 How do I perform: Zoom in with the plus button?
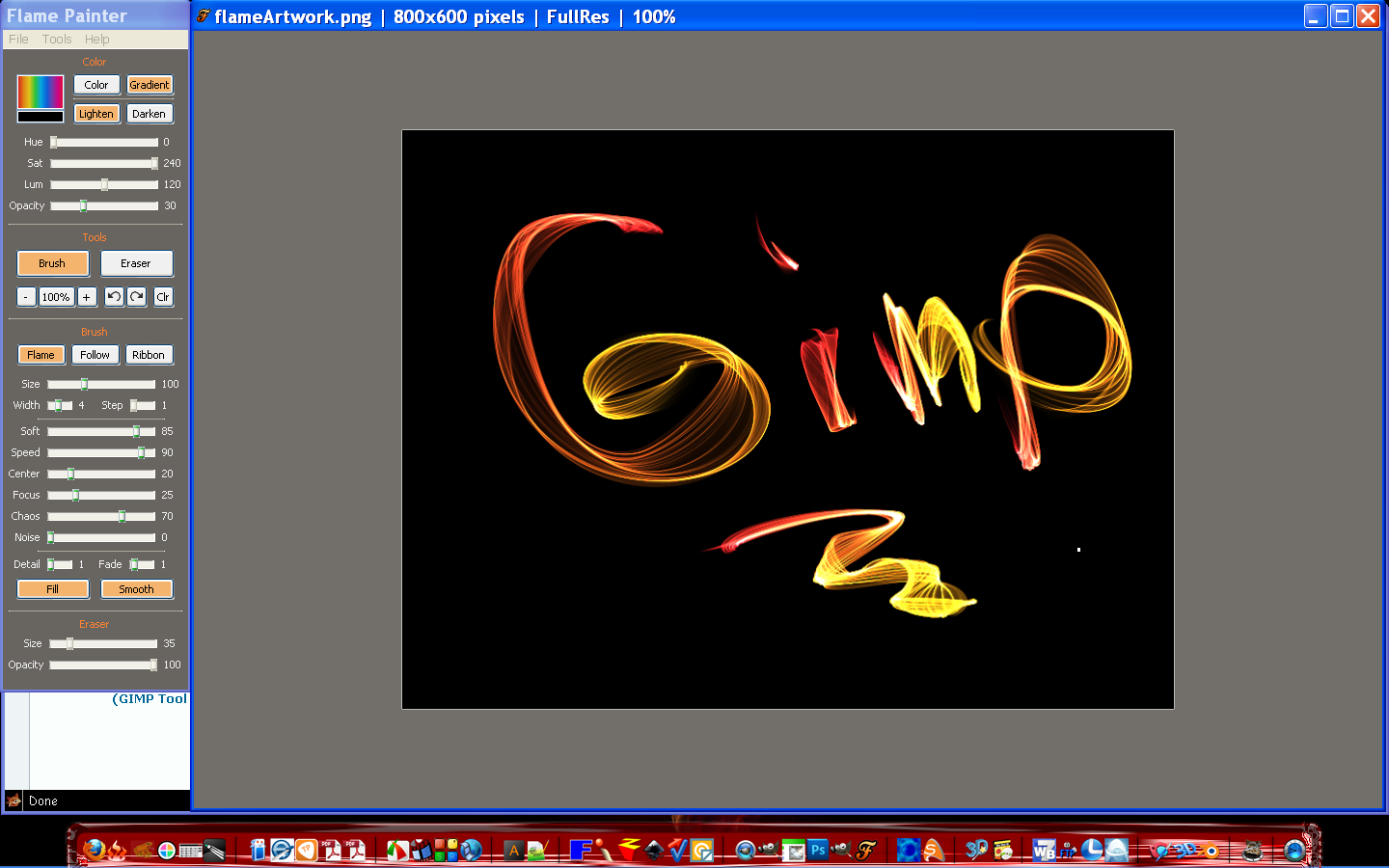87,297
